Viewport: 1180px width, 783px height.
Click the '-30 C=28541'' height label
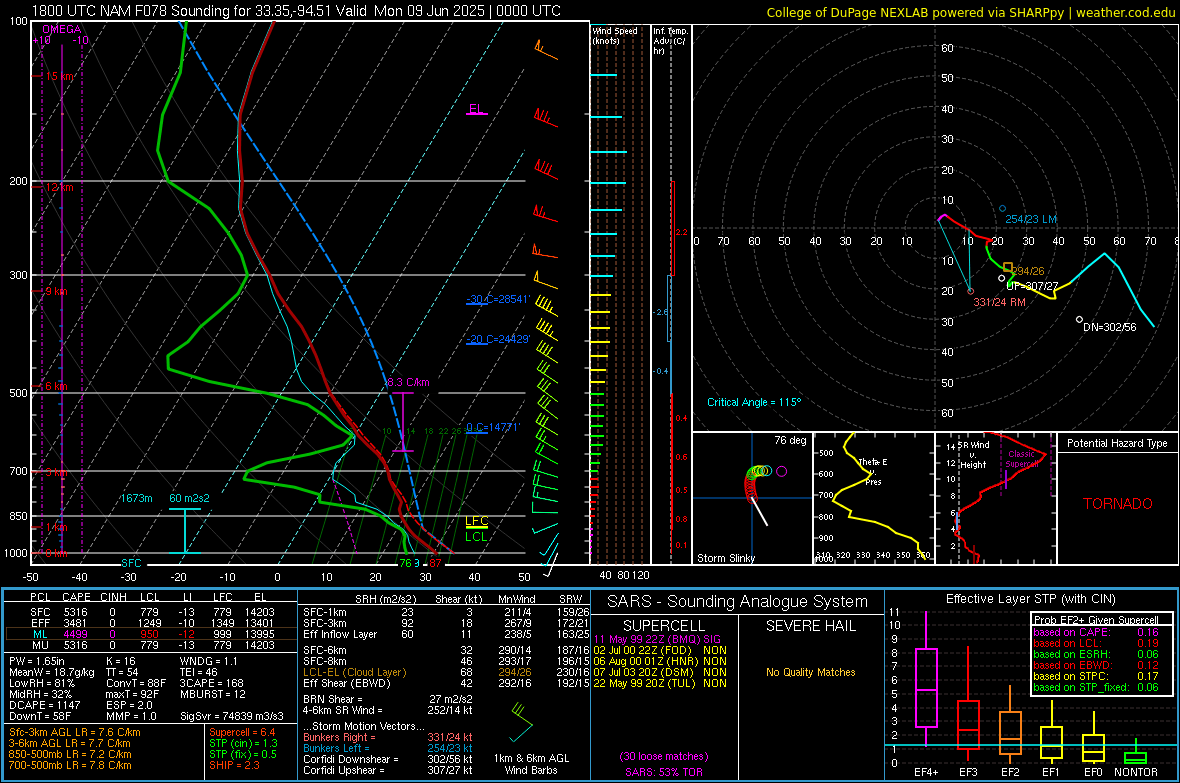[x=498, y=300]
